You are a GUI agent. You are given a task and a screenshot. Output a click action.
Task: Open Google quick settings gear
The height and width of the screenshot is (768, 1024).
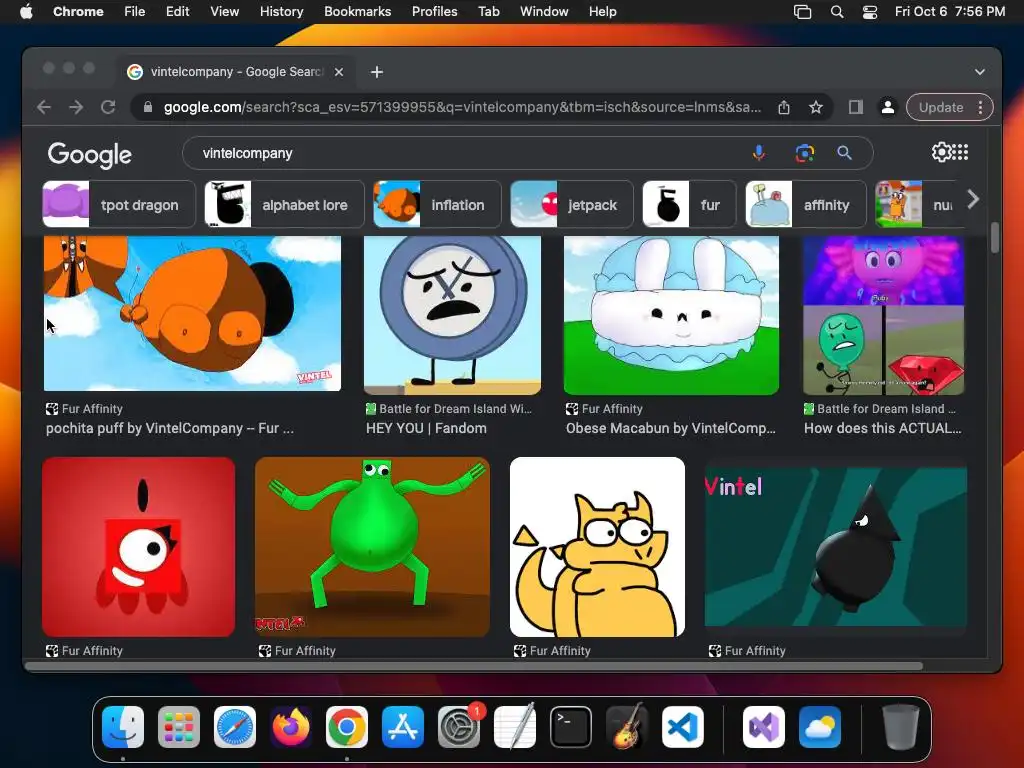tap(942, 152)
